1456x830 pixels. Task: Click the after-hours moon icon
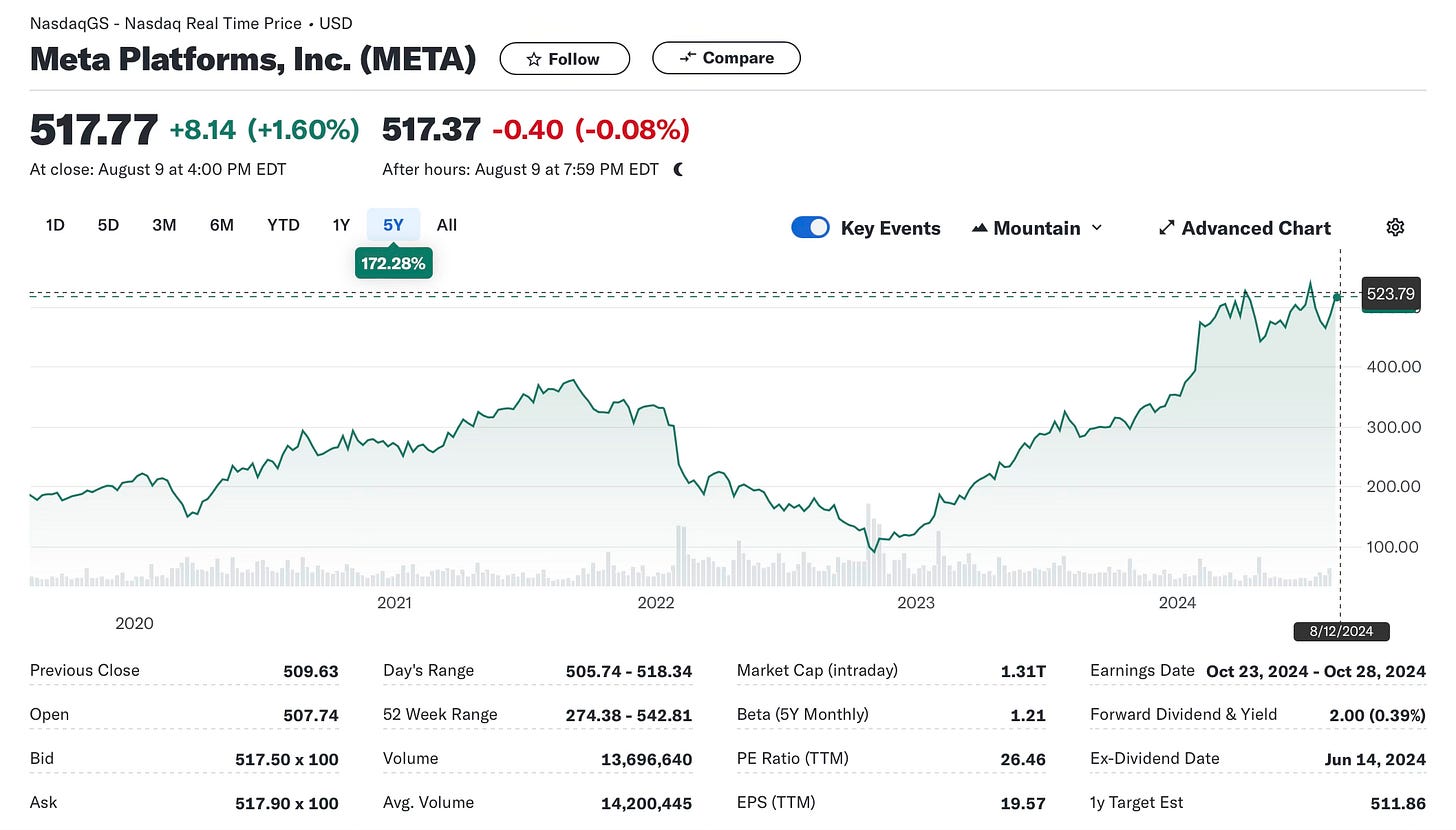tap(679, 169)
